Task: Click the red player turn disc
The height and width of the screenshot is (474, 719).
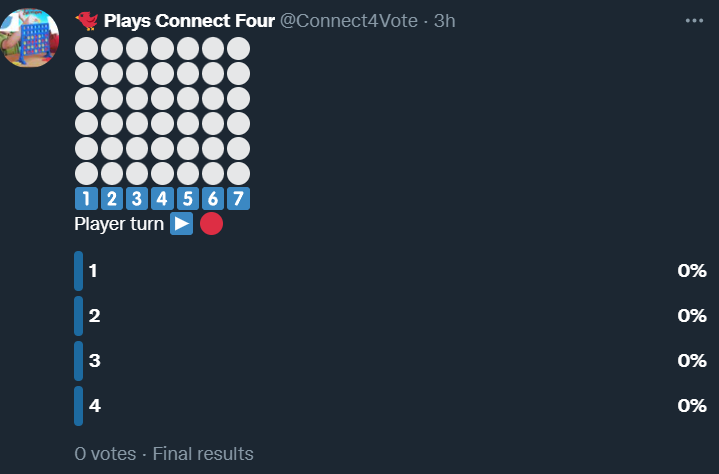Action: 210,224
